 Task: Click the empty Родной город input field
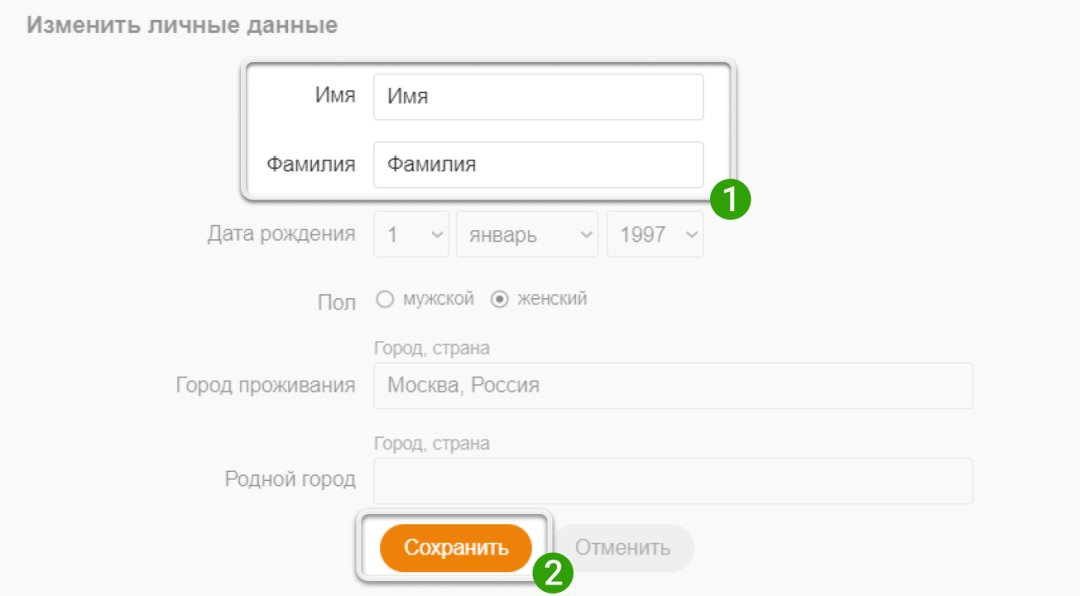(670, 480)
